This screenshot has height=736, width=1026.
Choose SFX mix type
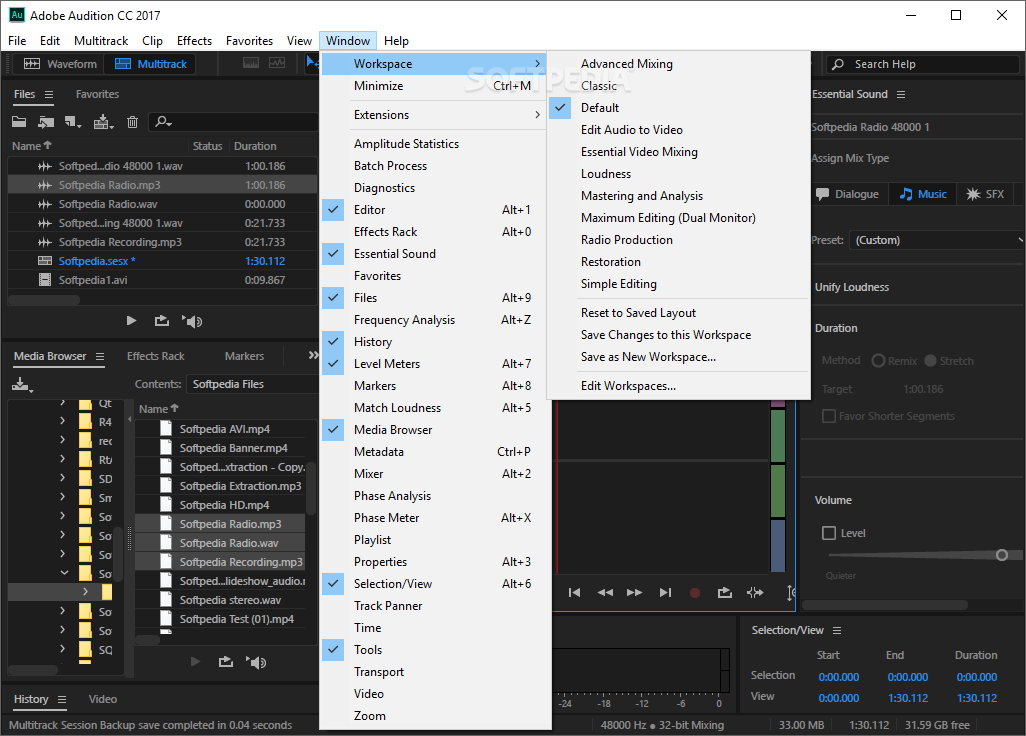pyautogui.click(x=986, y=194)
